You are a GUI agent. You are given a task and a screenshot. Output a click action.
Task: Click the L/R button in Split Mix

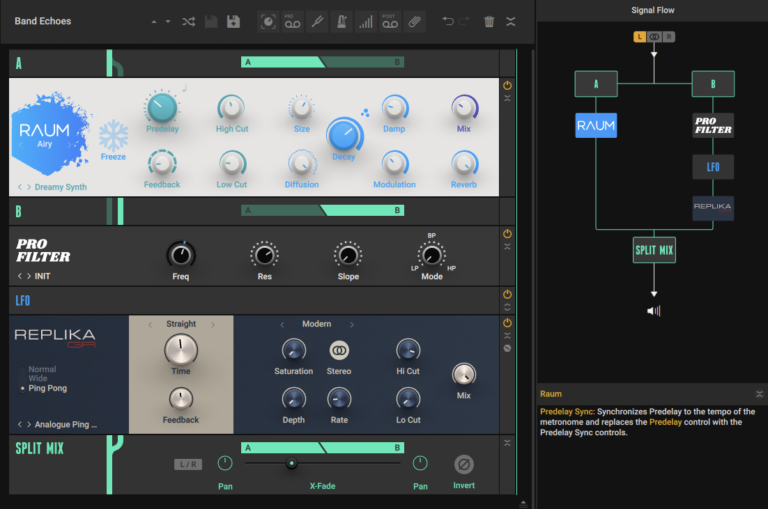[x=188, y=464]
